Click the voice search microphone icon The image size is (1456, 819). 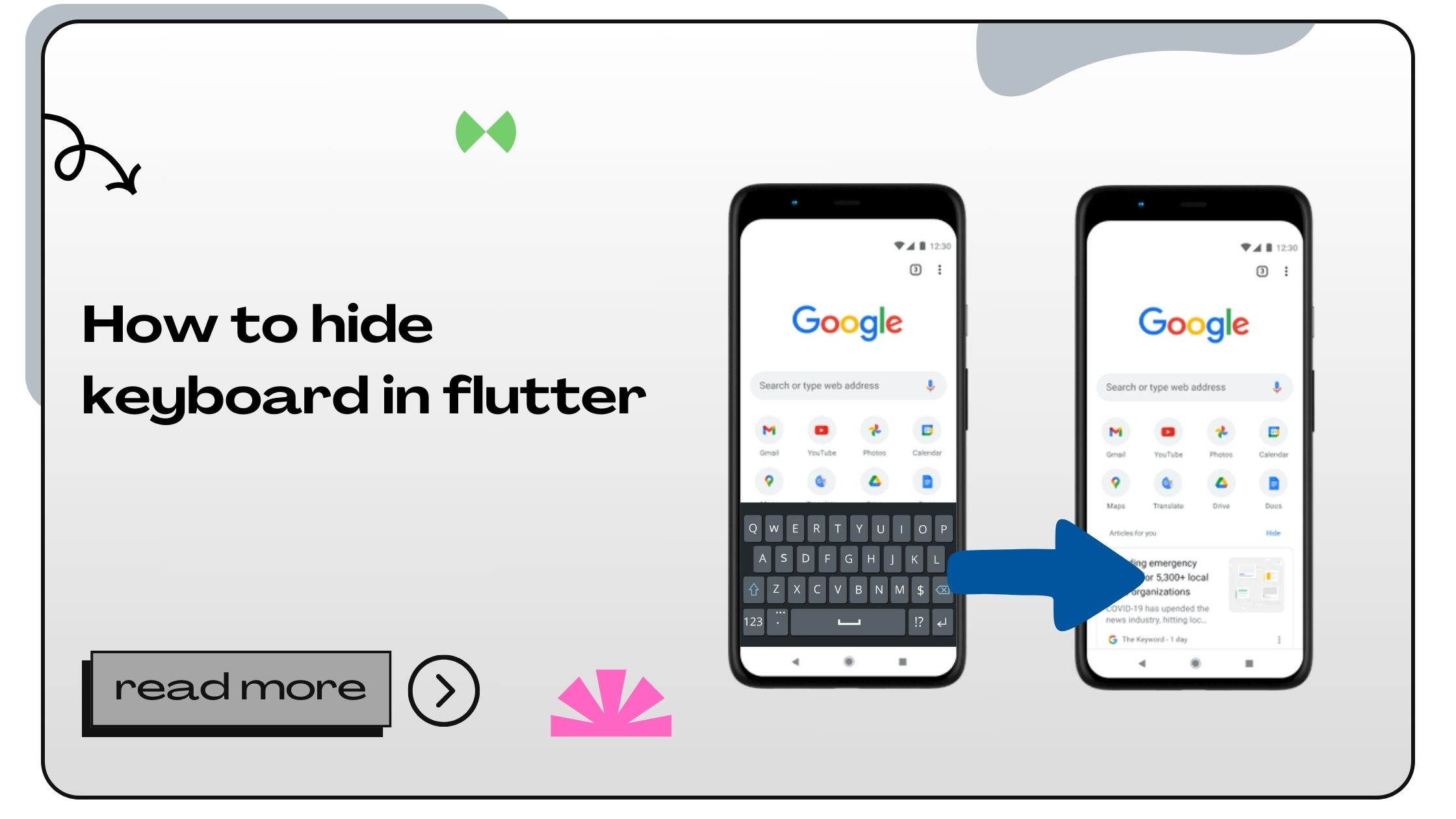tap(928, 388)
